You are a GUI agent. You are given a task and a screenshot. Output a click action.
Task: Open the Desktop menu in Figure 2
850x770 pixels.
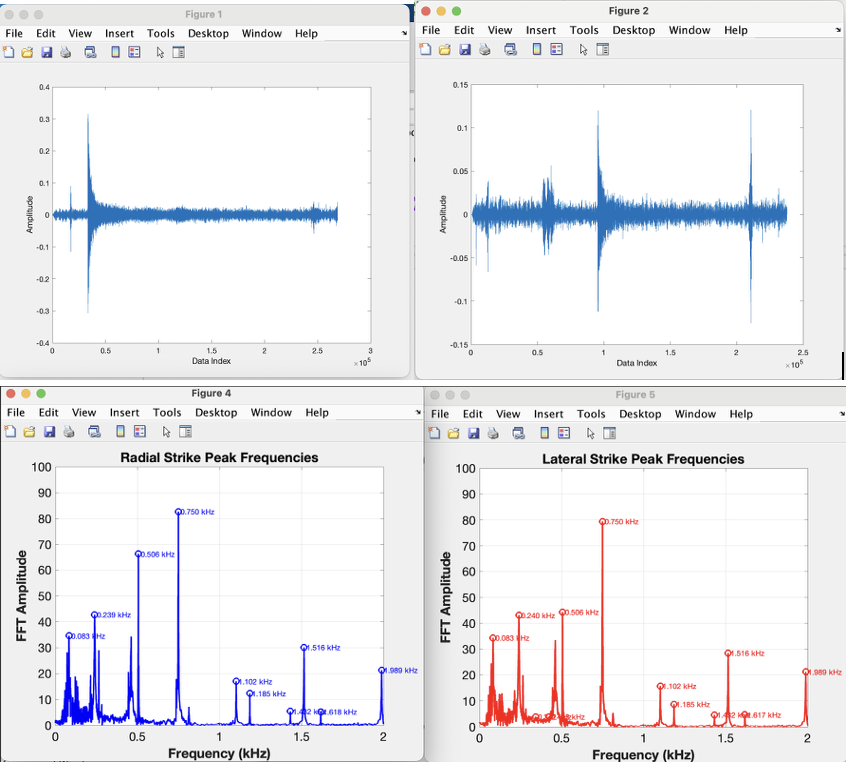(x=634, y=30)
